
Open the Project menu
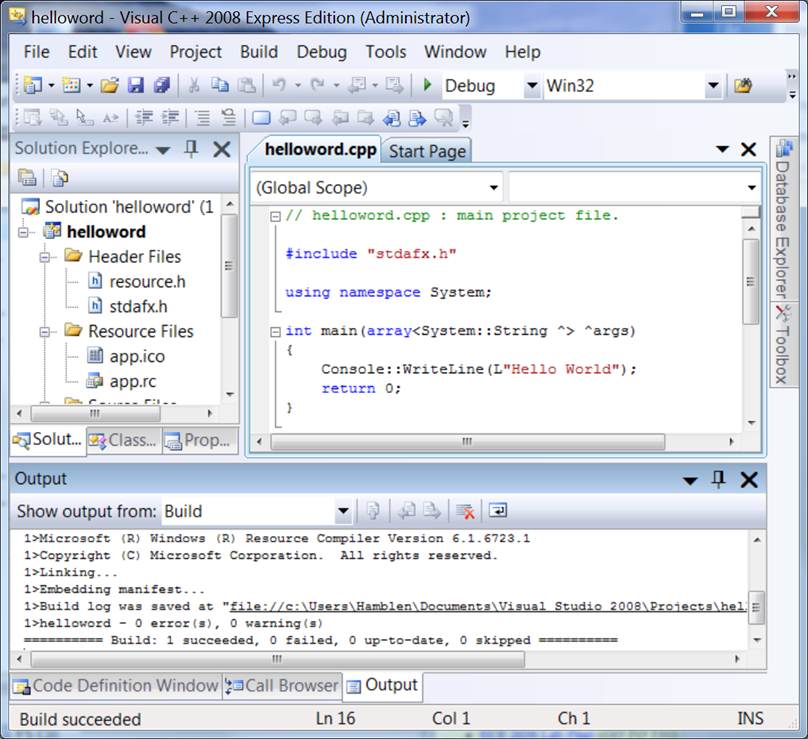point(195,52)
